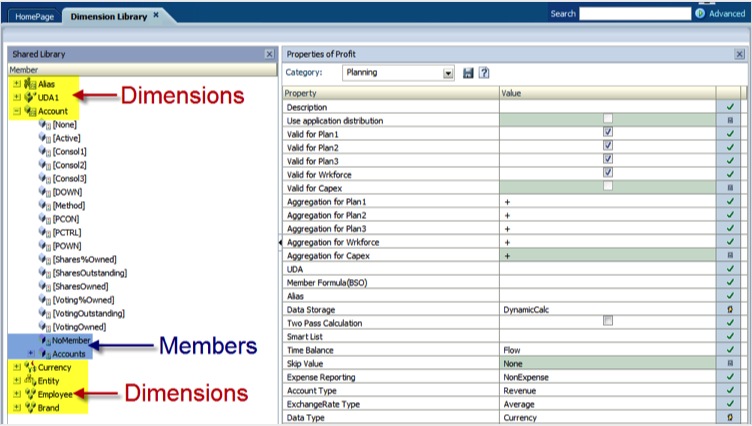
Task: Click the Alias dimension icon
Action: click(30, 83)
